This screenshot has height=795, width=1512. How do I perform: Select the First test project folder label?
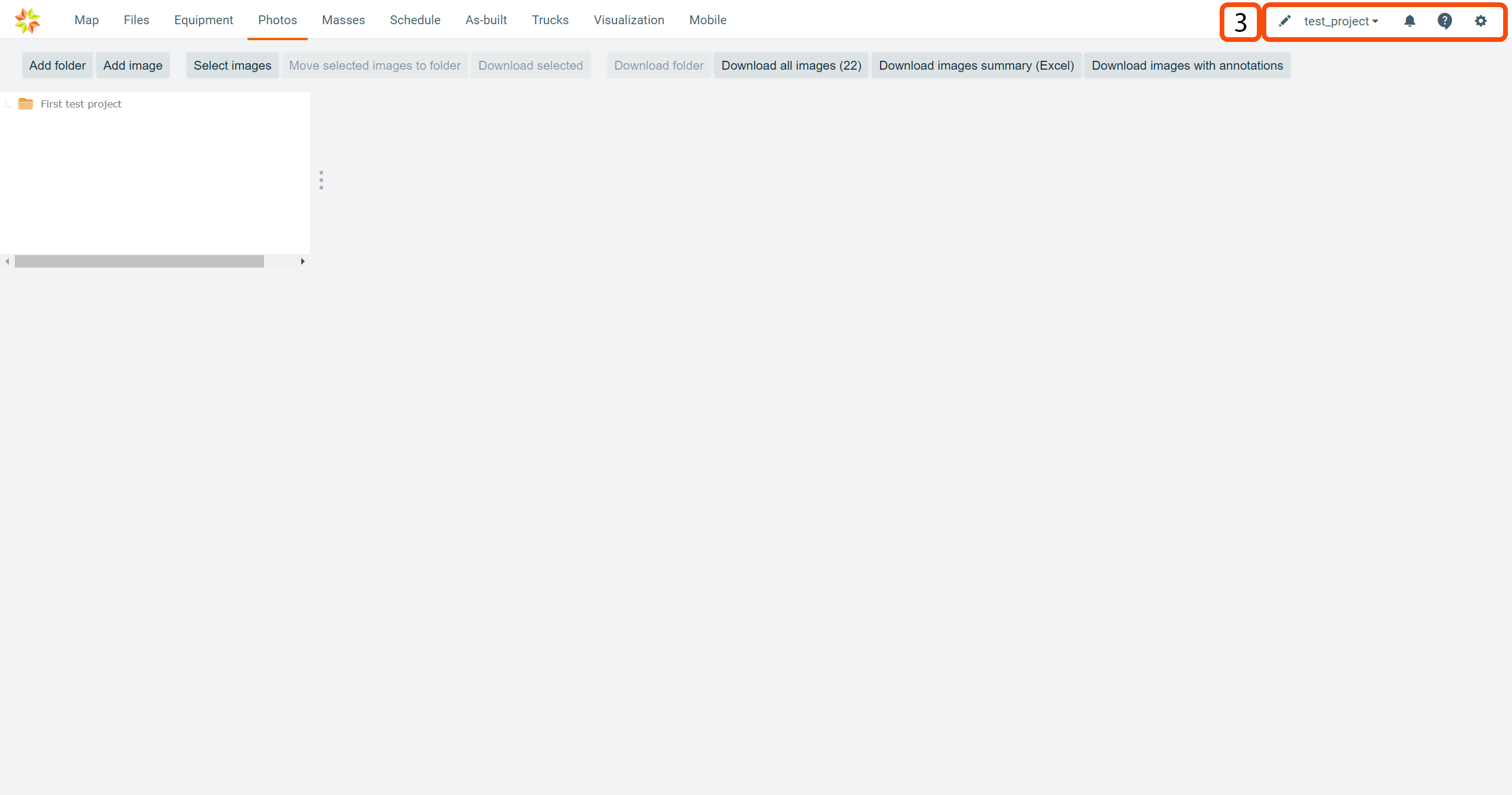[81, 104]
